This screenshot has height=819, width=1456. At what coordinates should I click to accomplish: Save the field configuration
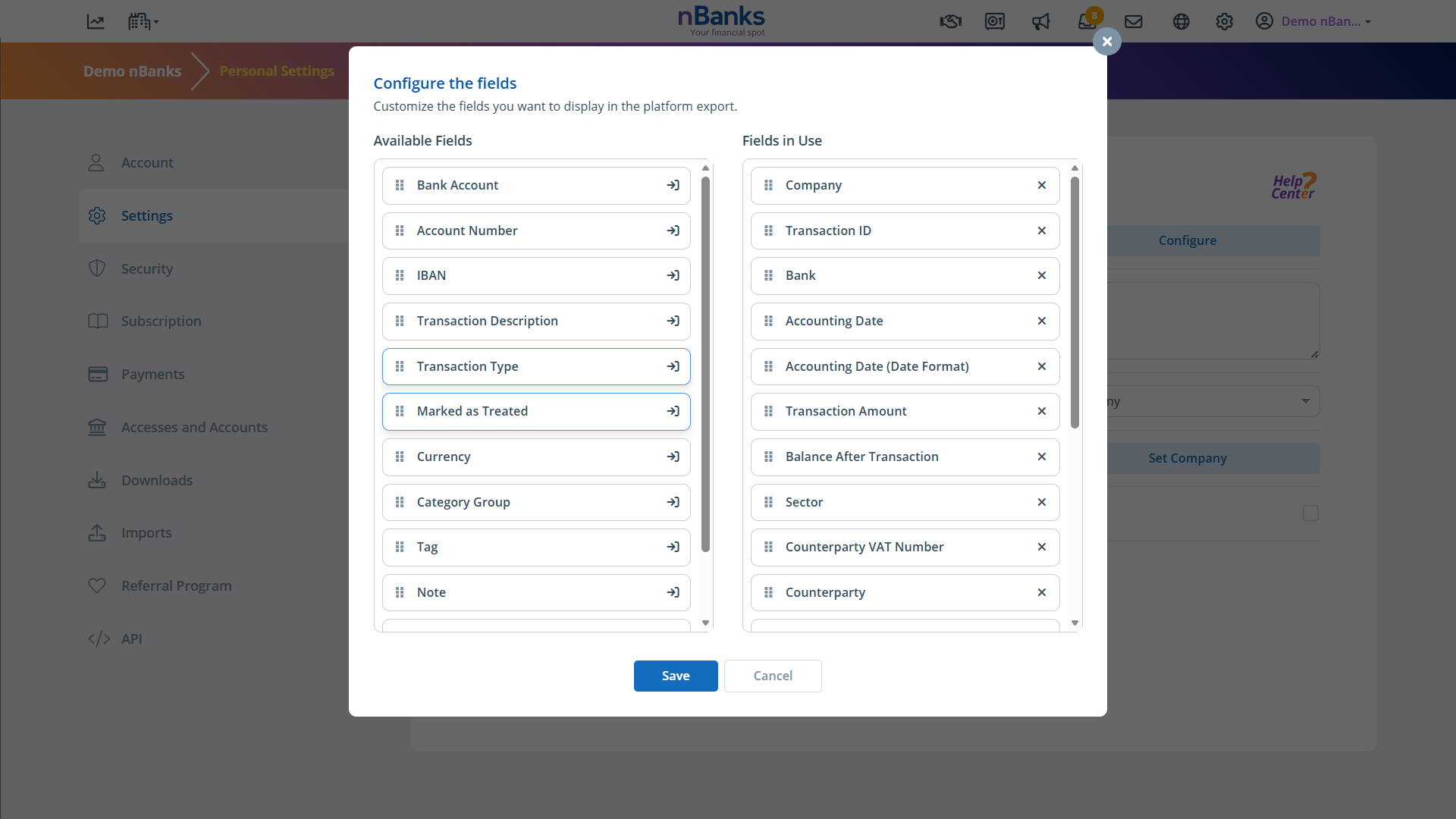click(675, 676)
